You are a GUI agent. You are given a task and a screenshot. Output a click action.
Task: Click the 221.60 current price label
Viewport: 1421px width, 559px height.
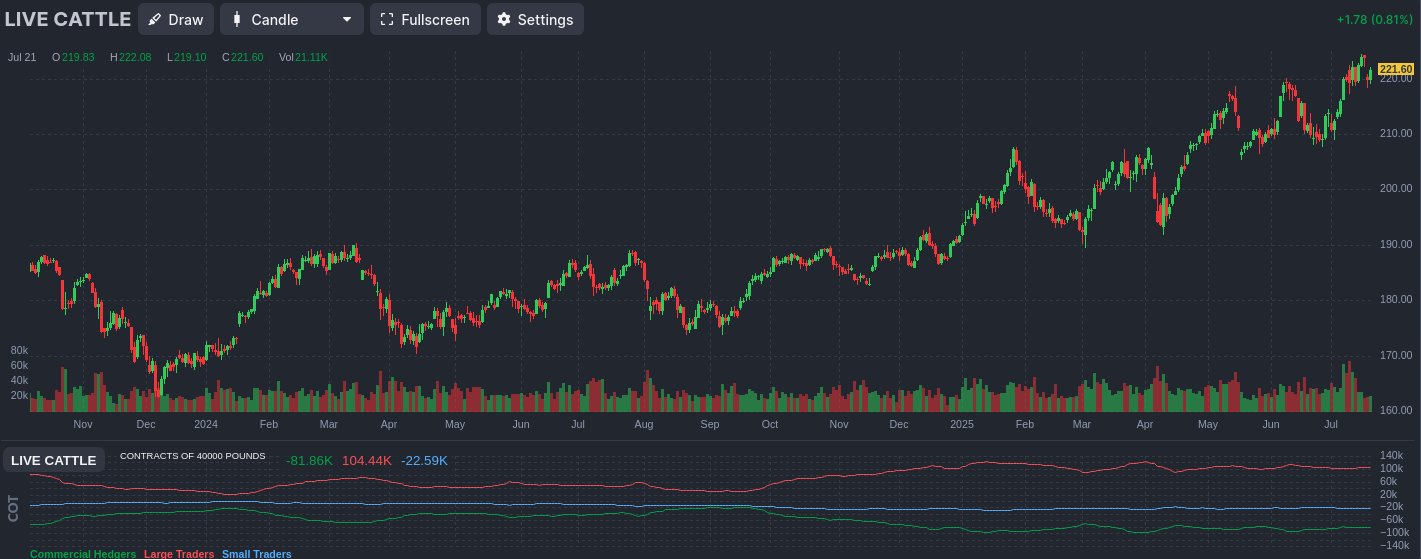click(1396, 69)
